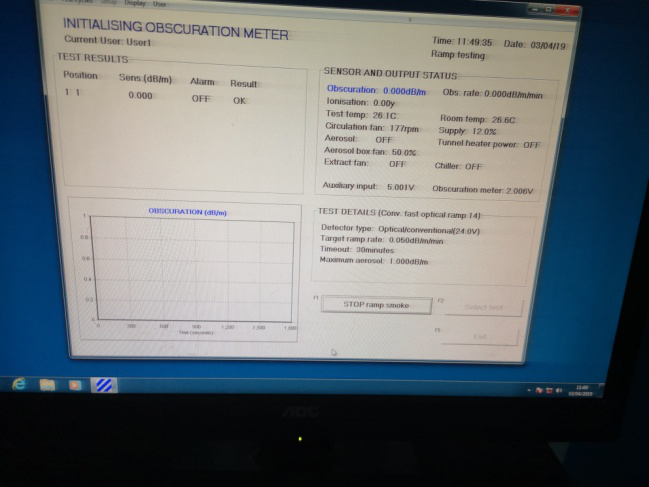The image size is (649, 487).
Task: Open the Setup menu in the menu bar
Action: [110, 4]
